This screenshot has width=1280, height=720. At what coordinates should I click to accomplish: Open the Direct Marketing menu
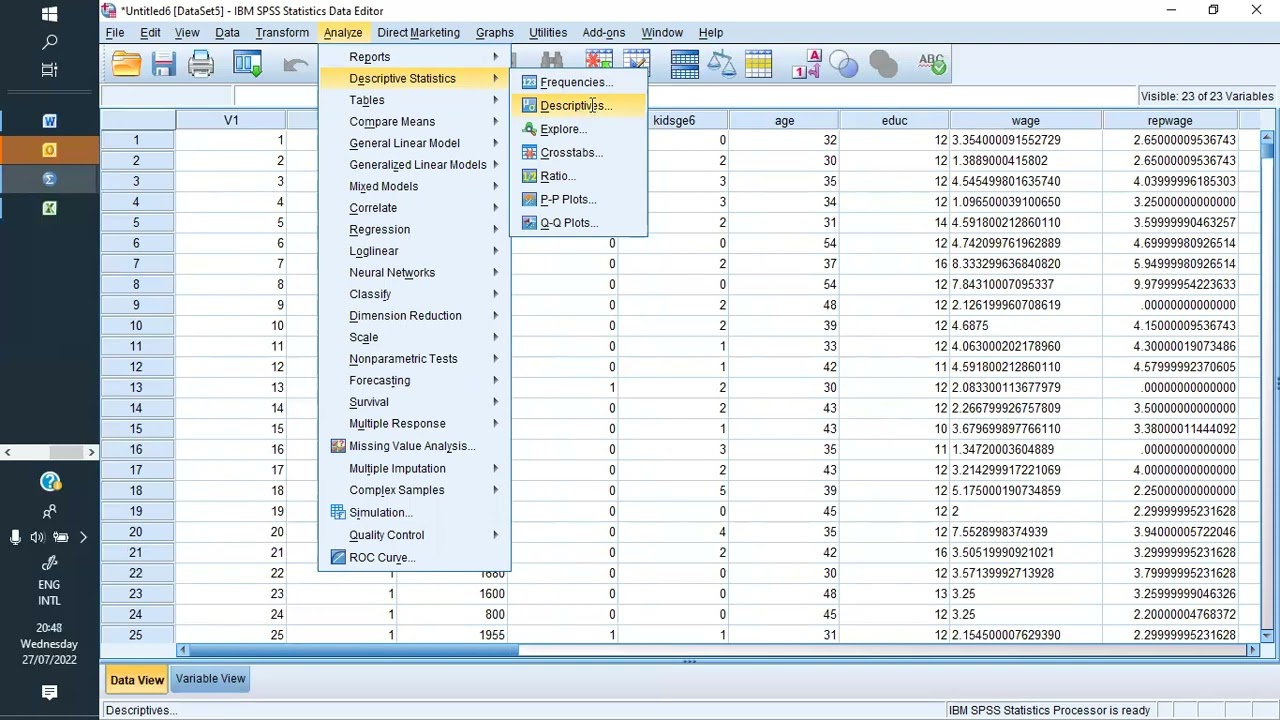coord(418,32)
